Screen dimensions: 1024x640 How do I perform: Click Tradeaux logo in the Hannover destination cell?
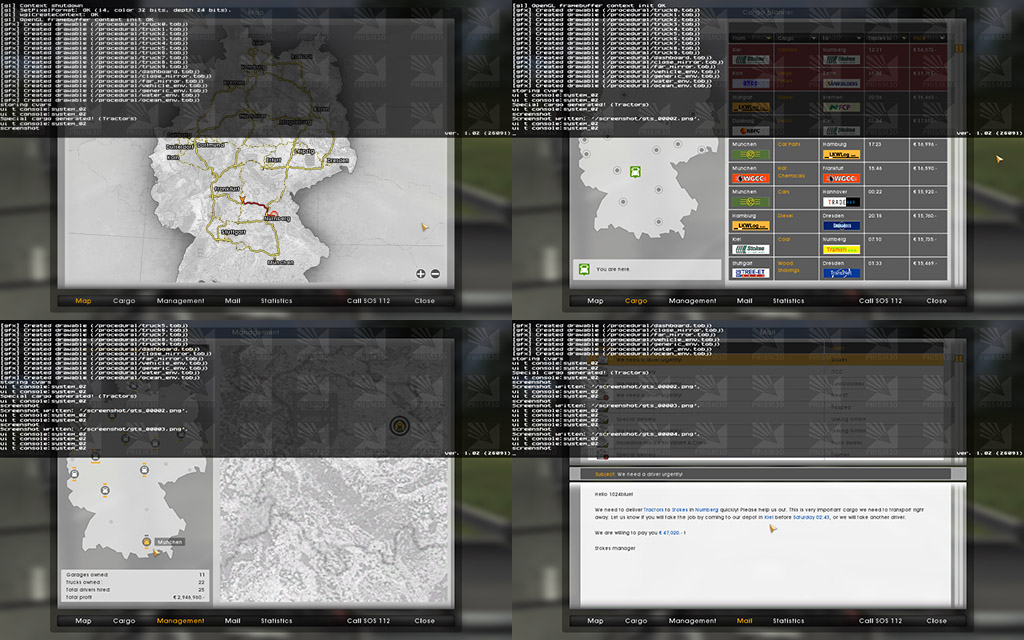click(840, 202)
